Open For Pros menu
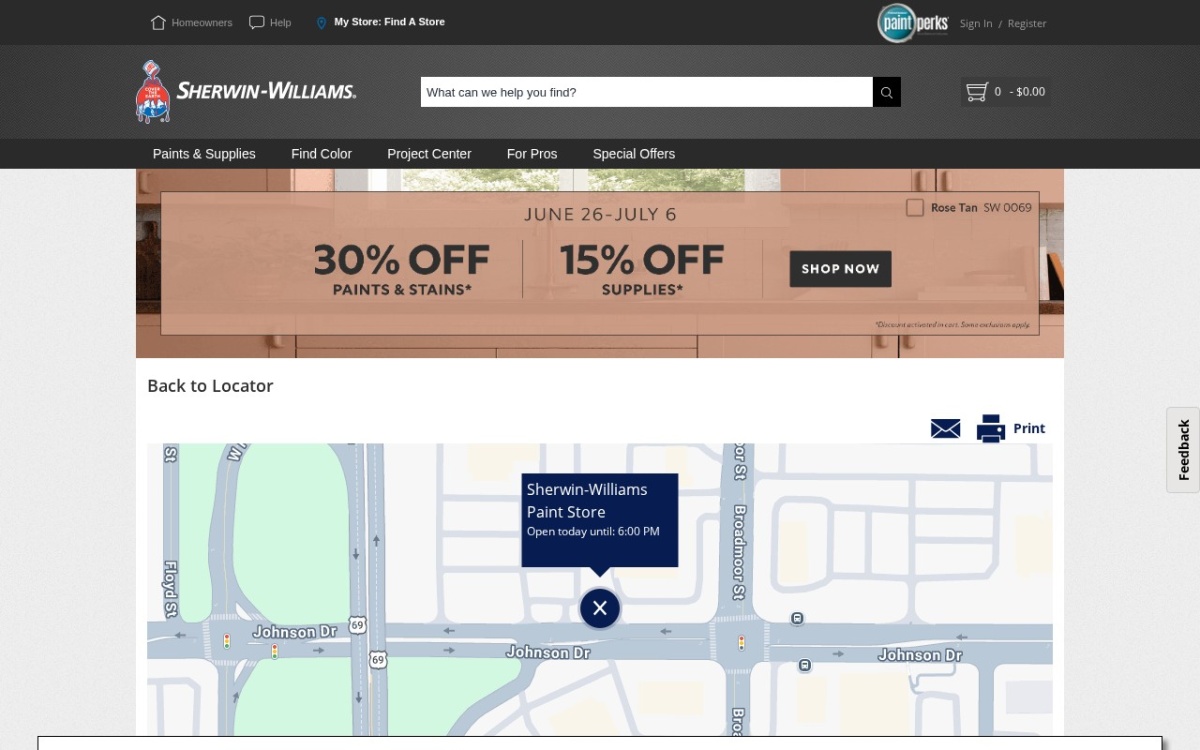This screenshot has width=1200, height=750. (532, 153)
